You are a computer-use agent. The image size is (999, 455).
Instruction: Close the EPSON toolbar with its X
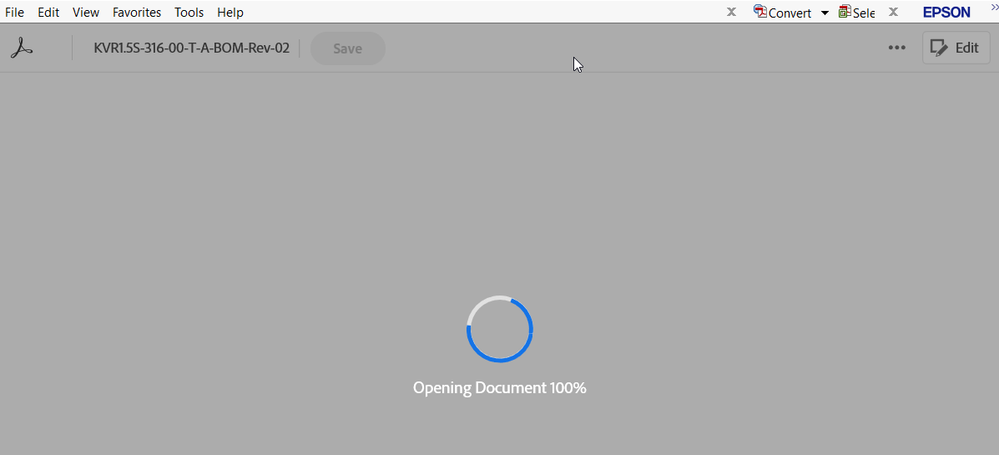[x=893, y=12]
